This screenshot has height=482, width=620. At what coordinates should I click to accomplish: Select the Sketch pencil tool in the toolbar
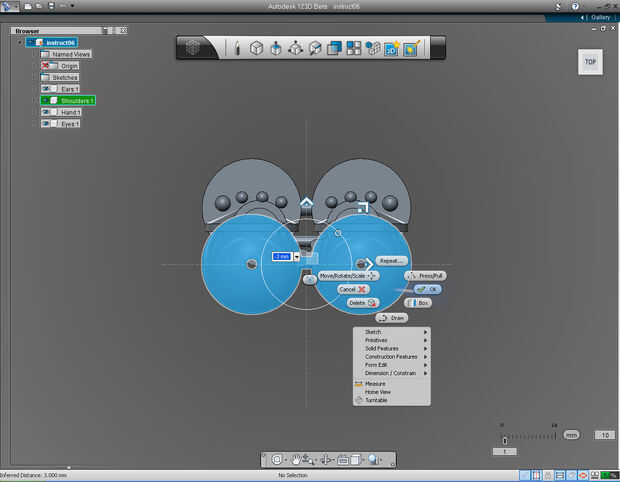tap(237, 48)
